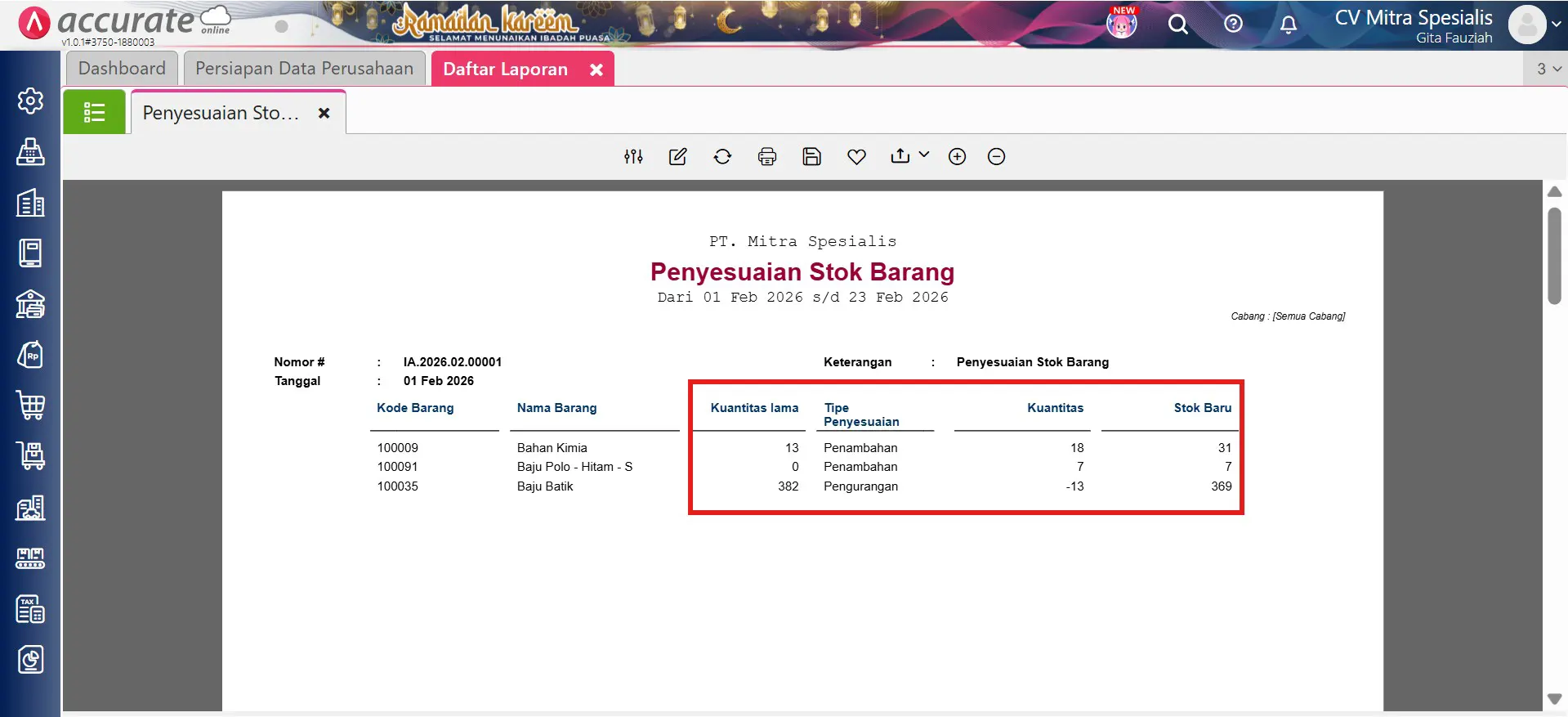Viewport: 1568px width, 717px height.
Task: Click the Accurate online logo
Action: tap(126, 23)
